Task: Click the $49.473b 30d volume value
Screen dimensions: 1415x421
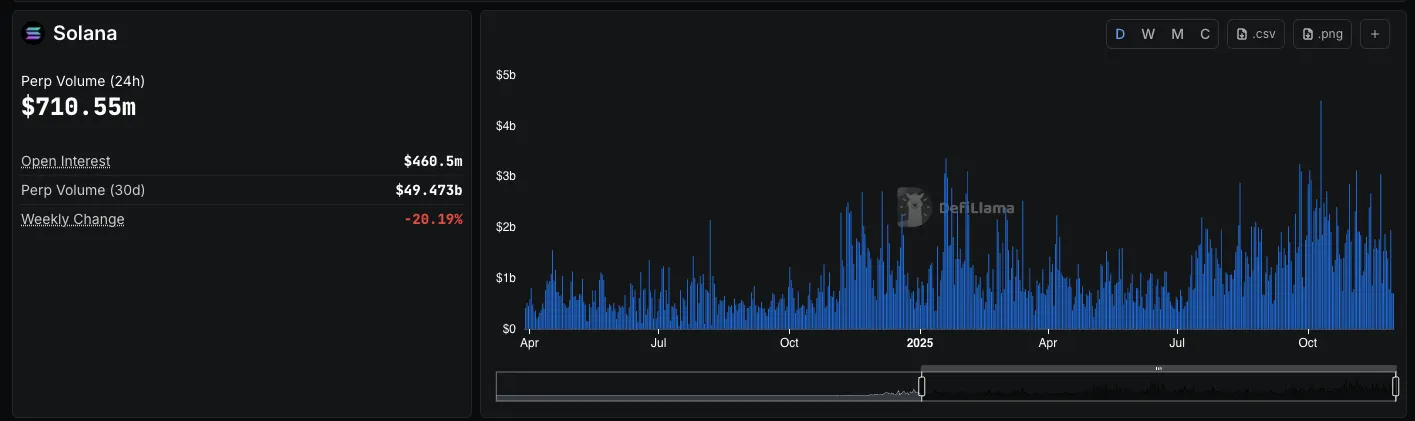Action: (x=429, y=190)
